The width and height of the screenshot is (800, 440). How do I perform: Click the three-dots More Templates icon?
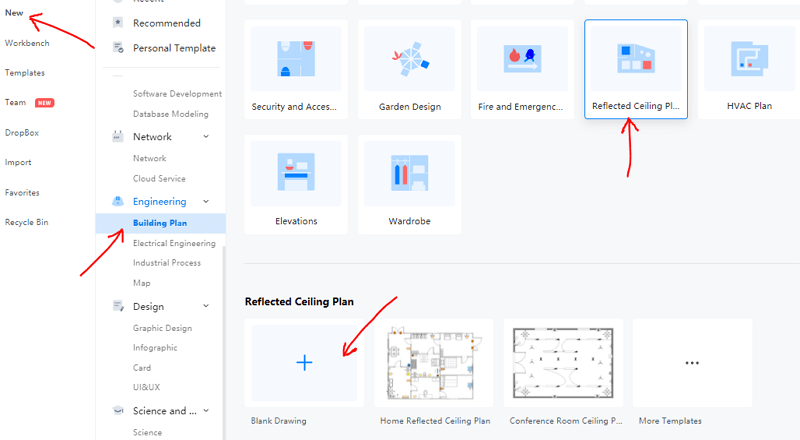click(x=692, y=363)
